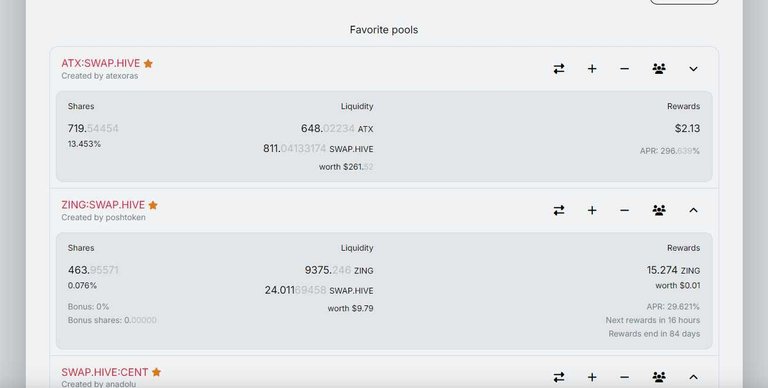
Task: Collapse SWAP.HIVE:CENT pool details
Action: pyautogui.click(x=693, y=377)
